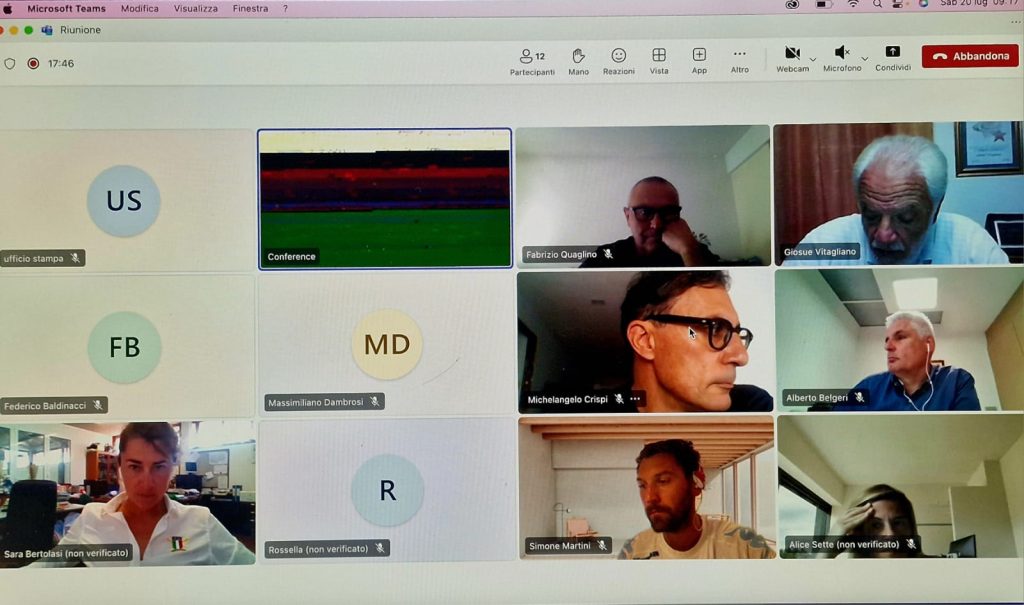Click the 17:46 meeting timer

pyautogui.click(x=61, y=63)
